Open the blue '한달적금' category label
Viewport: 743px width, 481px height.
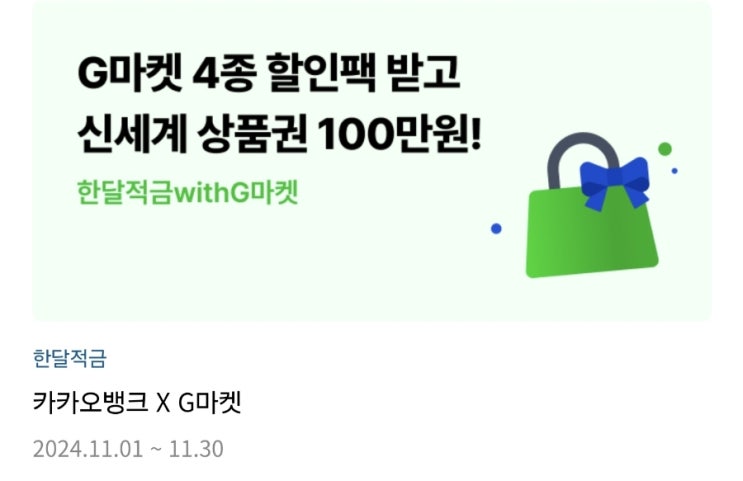click(70, 358)
